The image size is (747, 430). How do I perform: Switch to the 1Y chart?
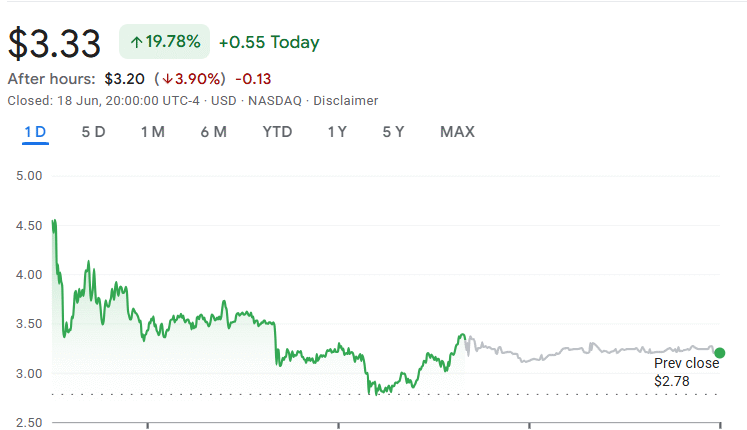(337, 132)
